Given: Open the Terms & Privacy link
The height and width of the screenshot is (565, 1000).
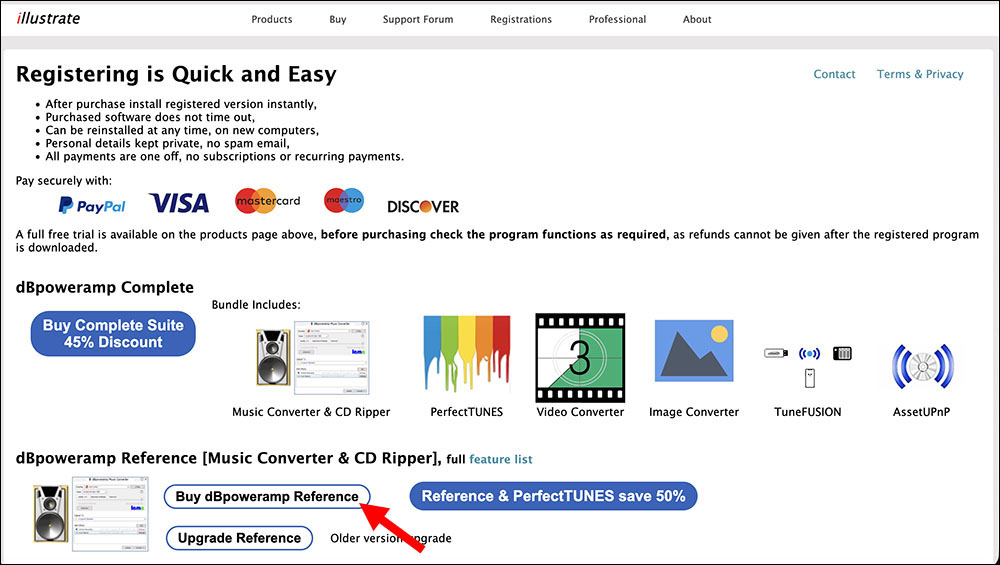Looking at the screenshot, I should pos(920,74).
